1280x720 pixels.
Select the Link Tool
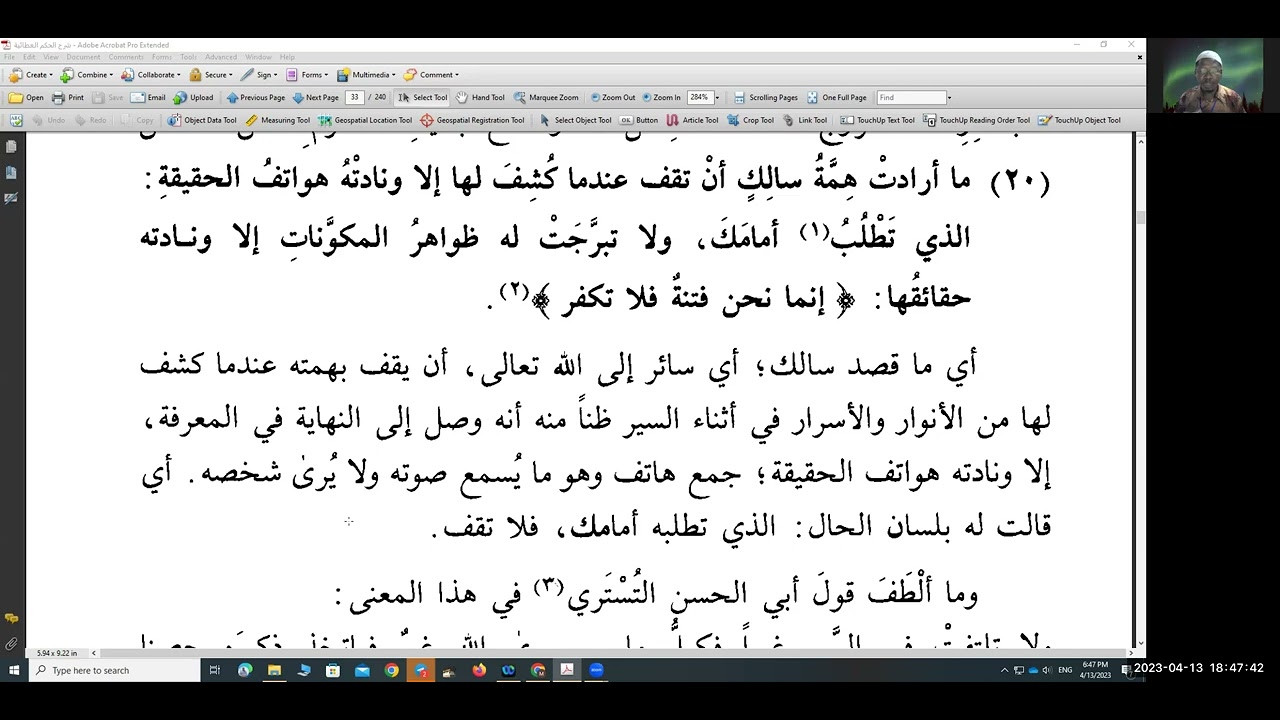tap(805, 120)
